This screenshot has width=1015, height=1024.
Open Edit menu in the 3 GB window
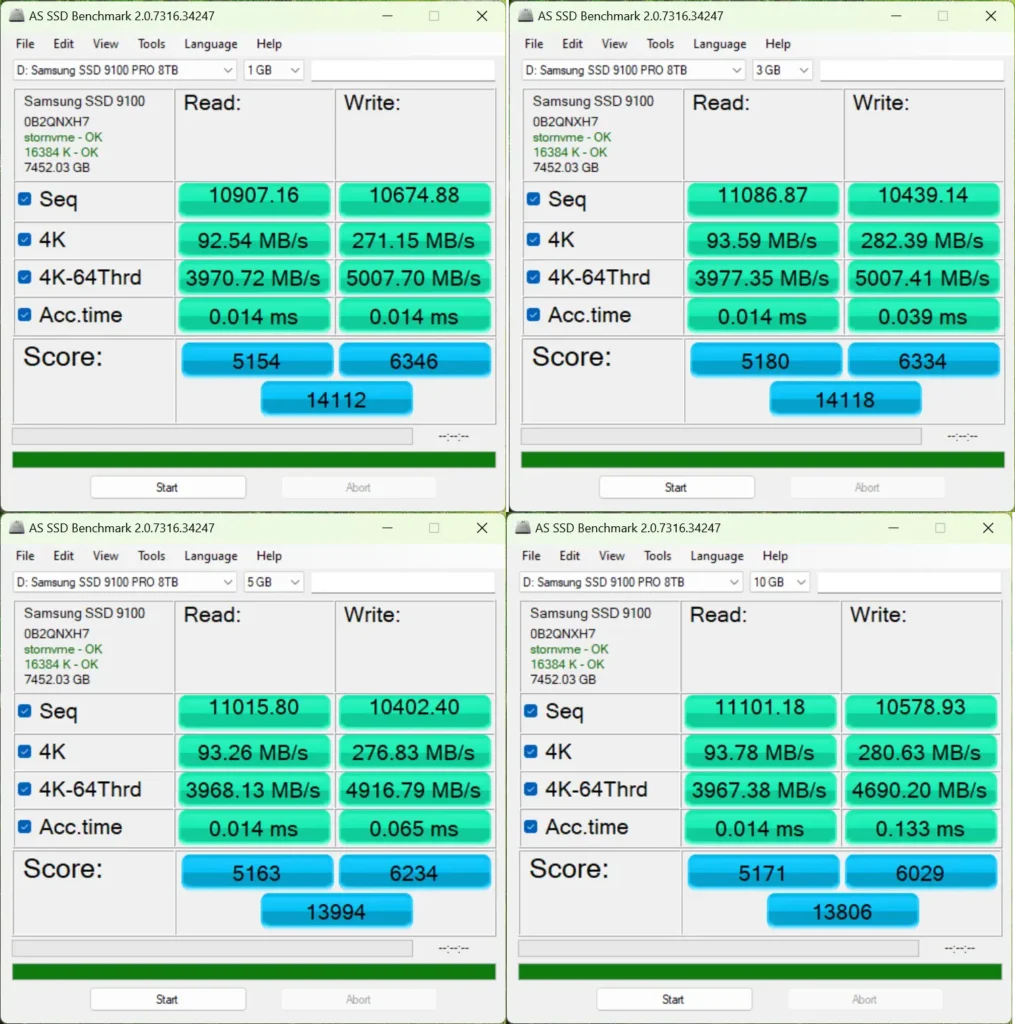pyautogui.click(x=572, y=44)
